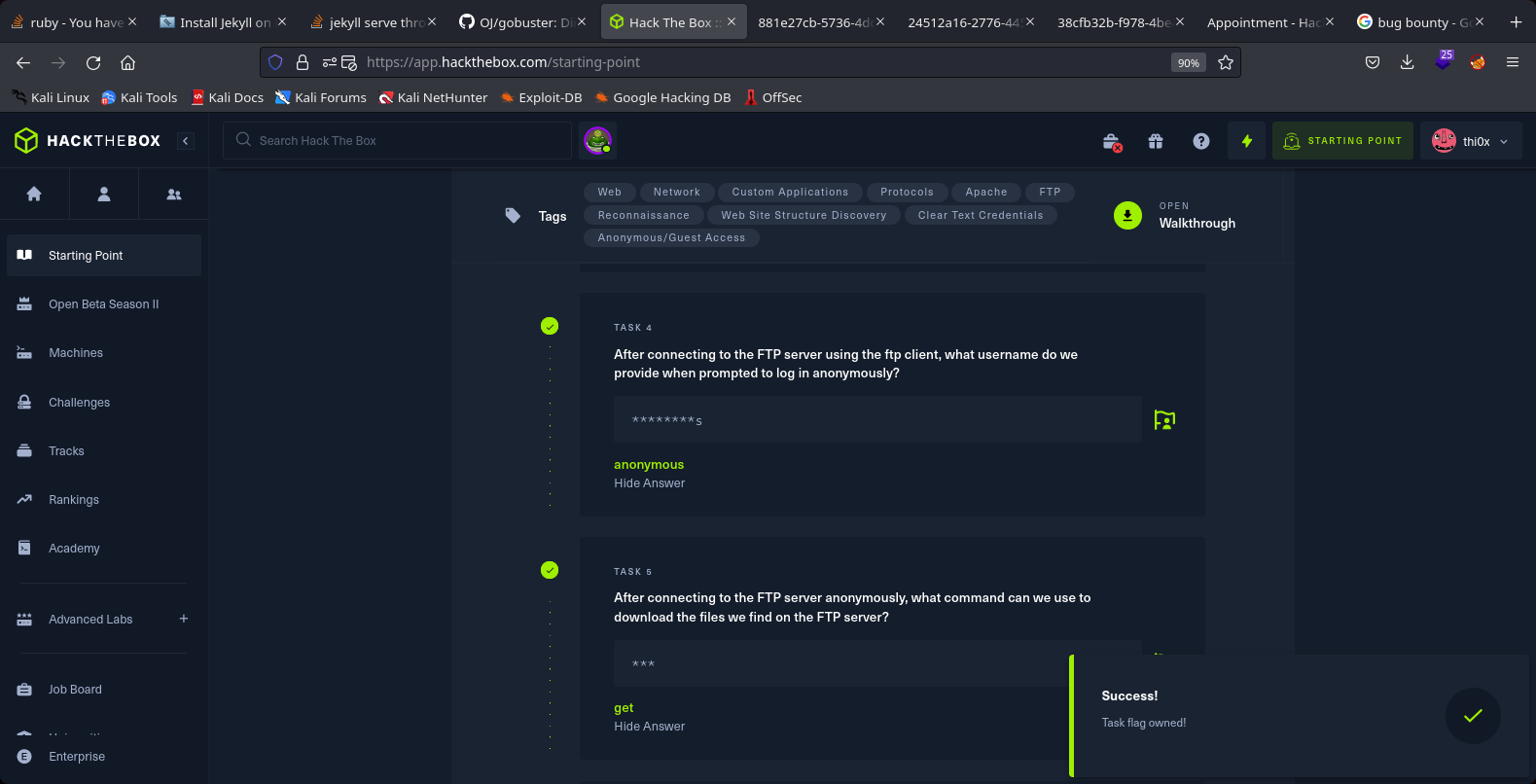This screenshot has height=784, width=1536.
Task: Click the Apache tag
Action: (986, 193)
